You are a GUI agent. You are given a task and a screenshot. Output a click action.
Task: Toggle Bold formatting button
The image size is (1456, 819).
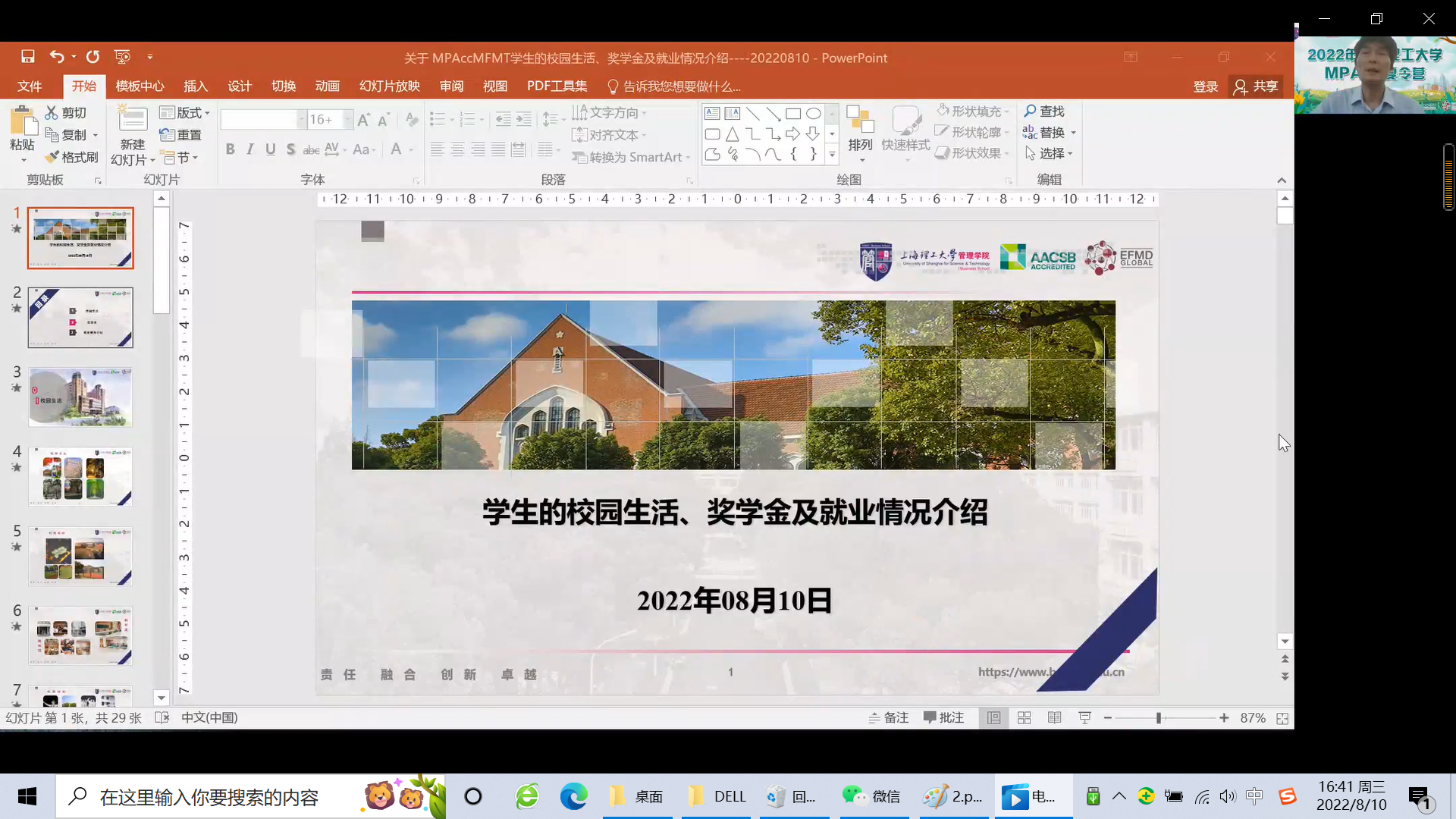230,149
